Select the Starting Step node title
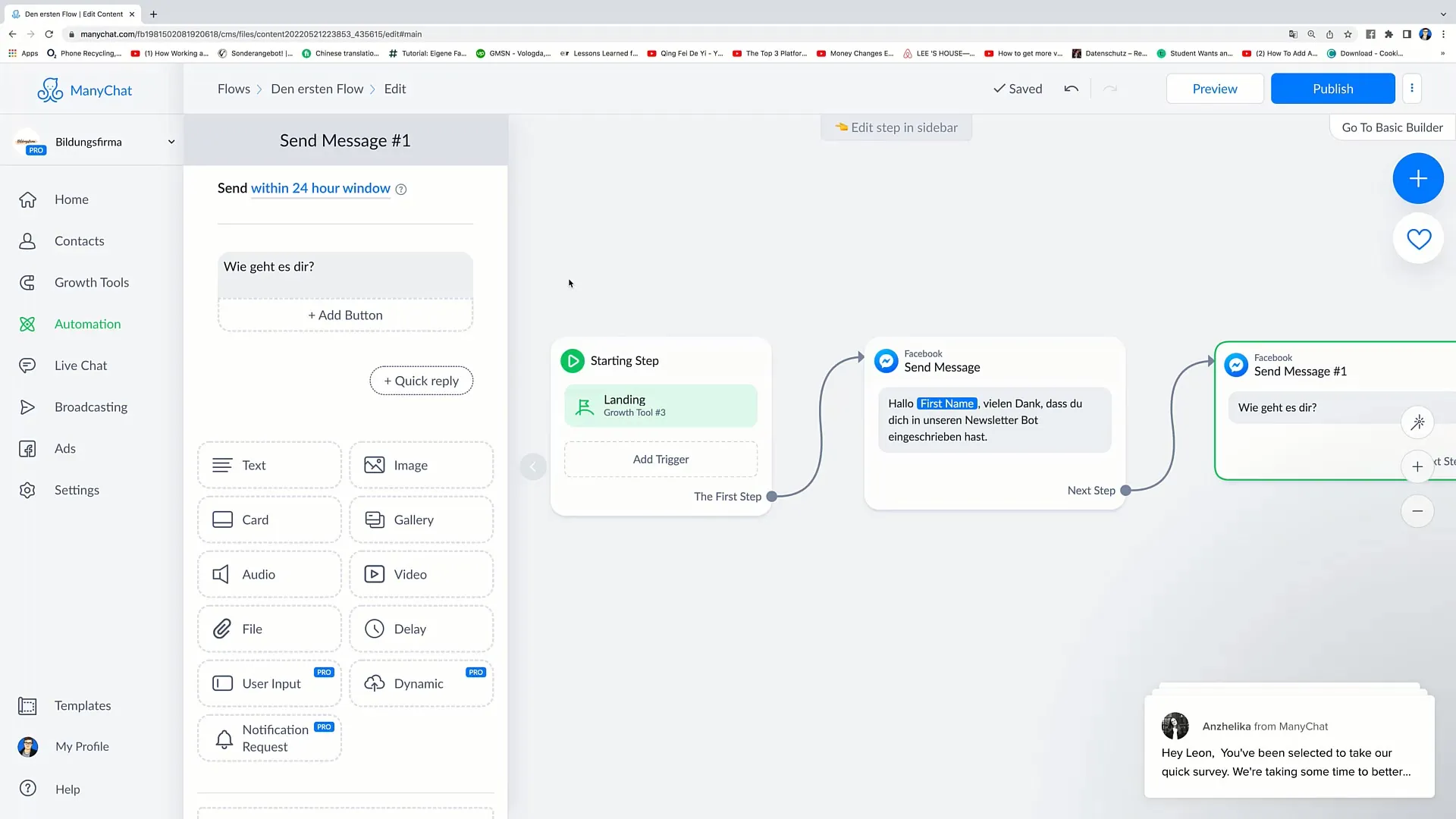Image resolution: width=1456 pixels, height=819 pixels. [x=624, y=361]
